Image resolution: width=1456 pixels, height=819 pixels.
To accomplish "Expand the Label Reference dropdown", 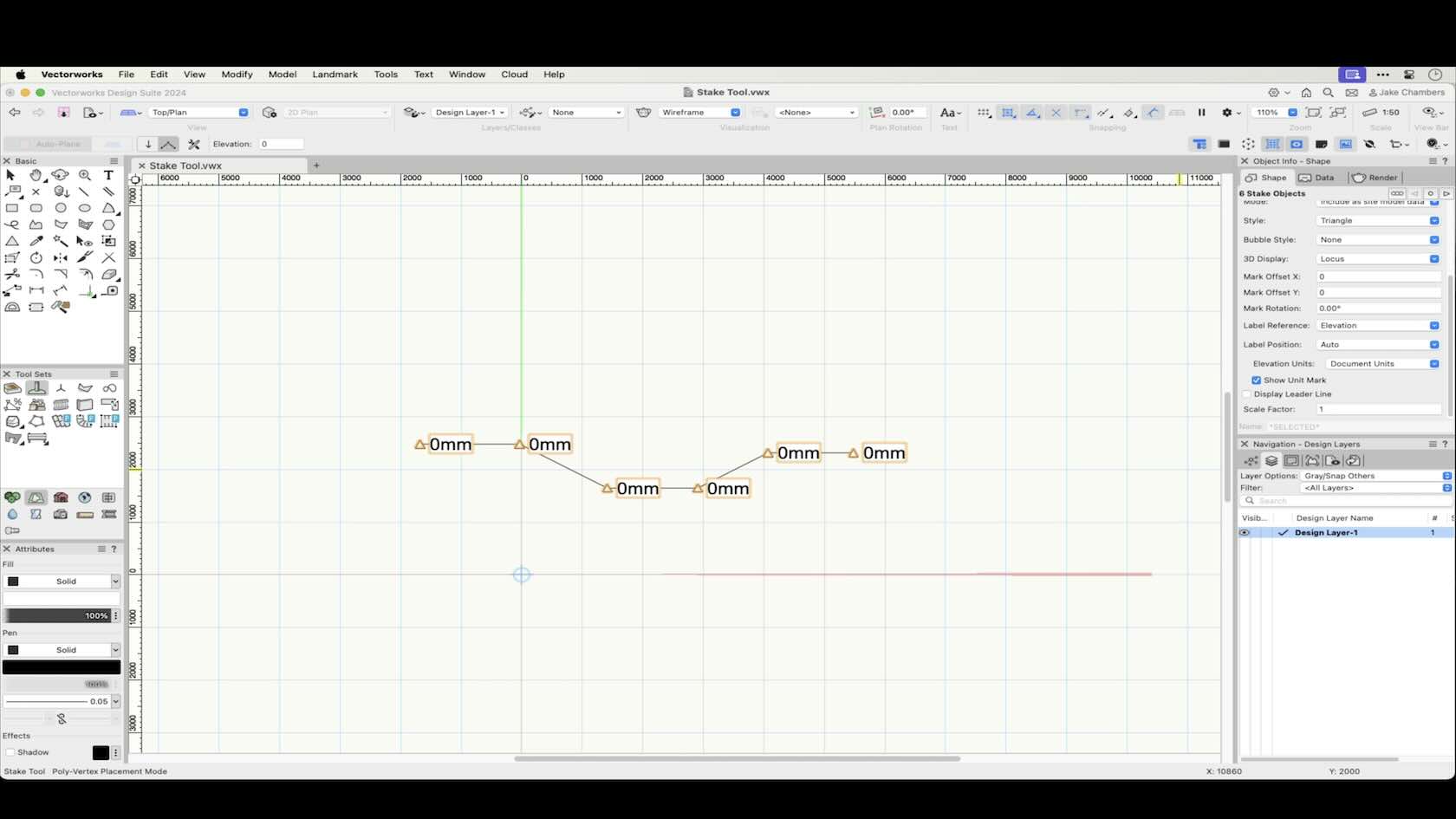I will pyautogui.click(x=1378, y=326).
